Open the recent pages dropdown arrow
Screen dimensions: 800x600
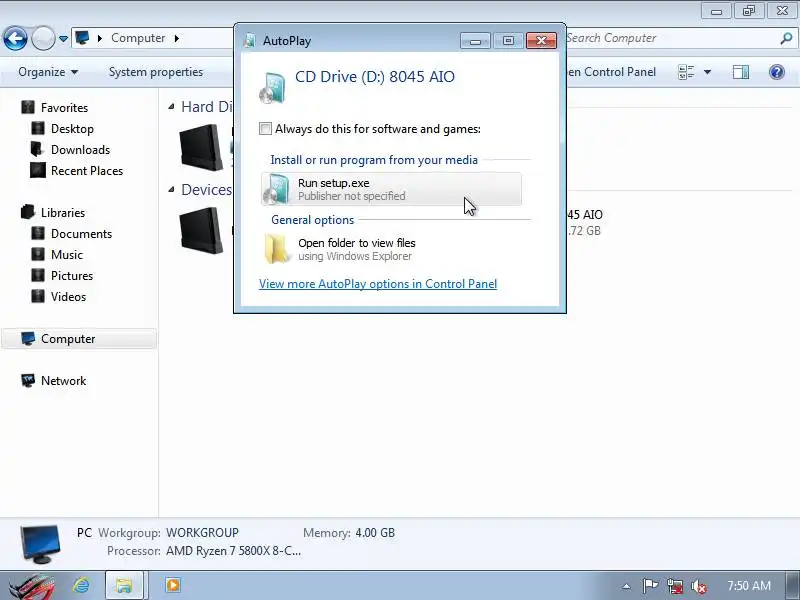point(63,39)
